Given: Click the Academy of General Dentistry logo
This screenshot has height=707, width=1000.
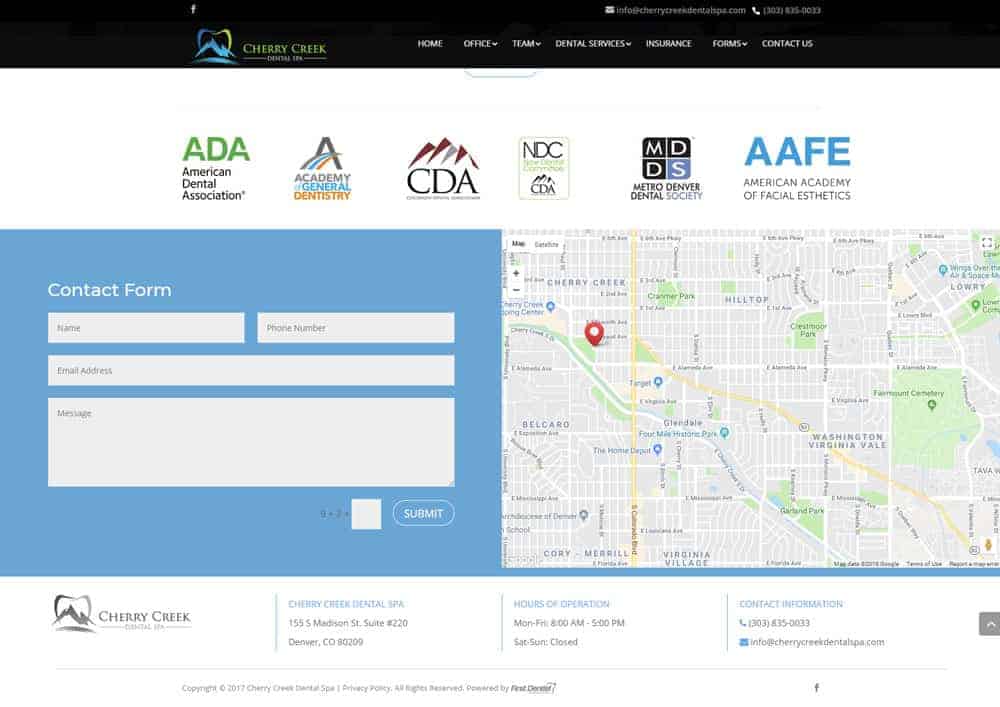Looking at the screenshot, I should 323,168.
